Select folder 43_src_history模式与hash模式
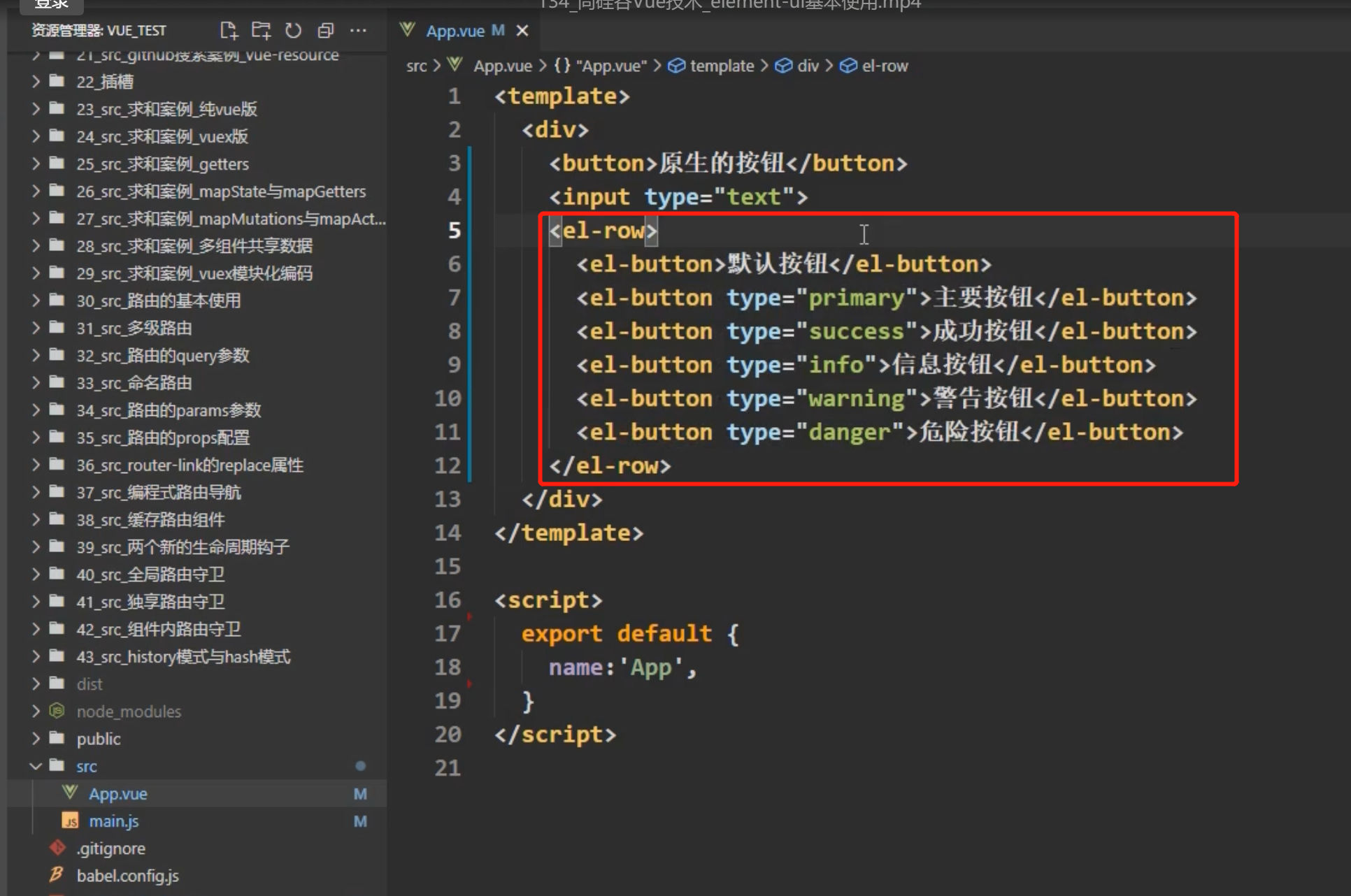Image resolution: width=1351 pixels, height=896 pixels. pyautogui.click(x=196, y=656)
